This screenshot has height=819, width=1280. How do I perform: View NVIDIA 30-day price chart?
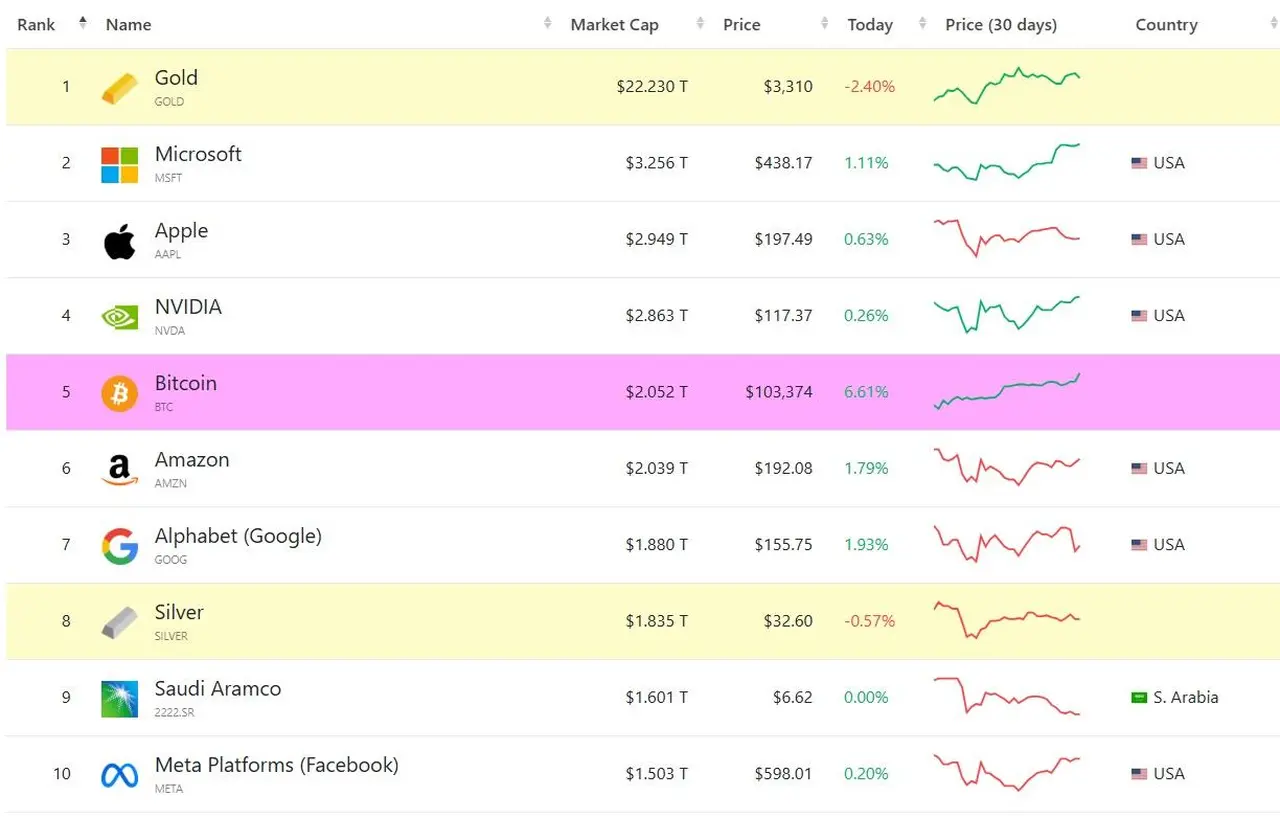tap(1006, 315)
